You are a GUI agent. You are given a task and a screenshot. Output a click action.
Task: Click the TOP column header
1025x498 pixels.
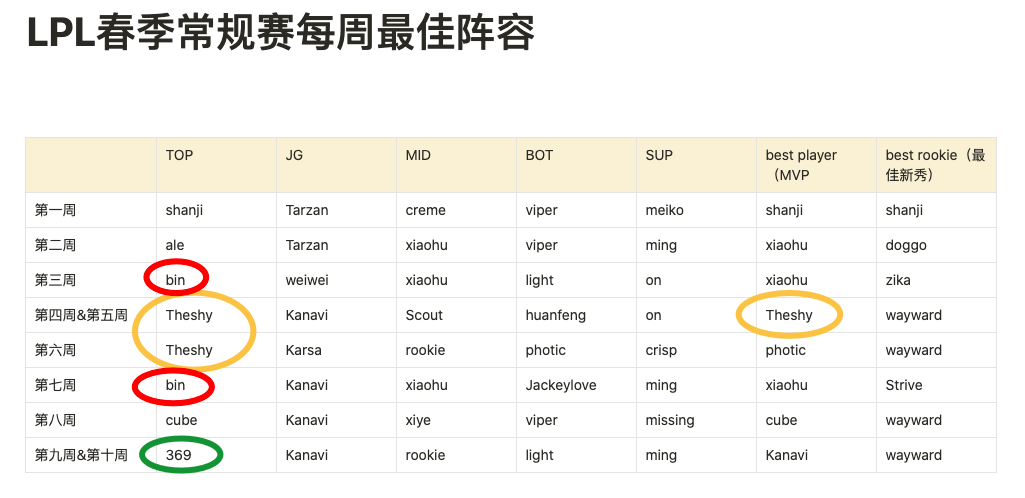[180, 155]
